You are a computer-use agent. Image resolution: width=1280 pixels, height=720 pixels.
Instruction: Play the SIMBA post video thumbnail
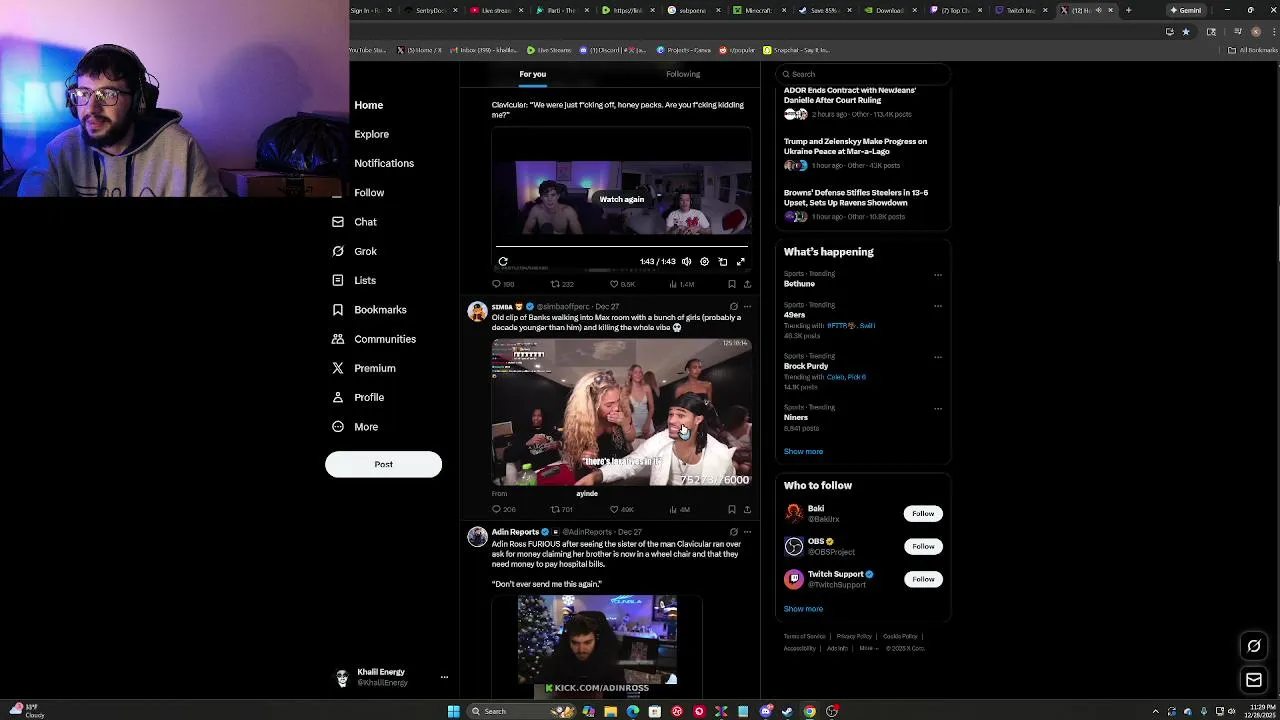(x=621, y=412)
